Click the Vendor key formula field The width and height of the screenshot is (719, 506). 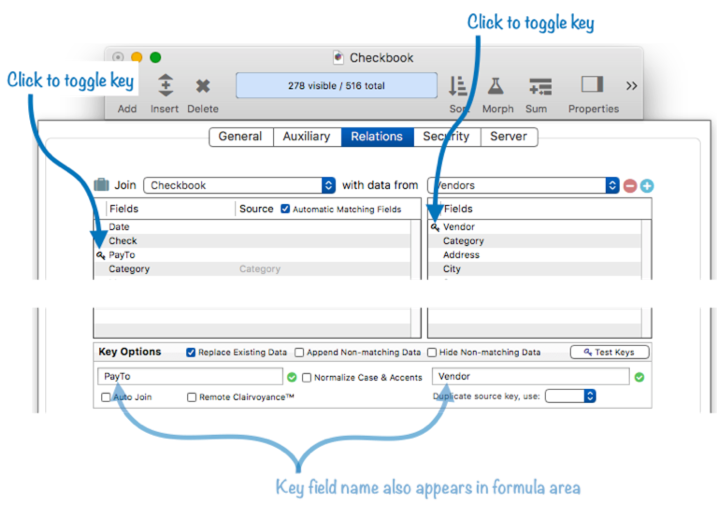coord(531,377)
